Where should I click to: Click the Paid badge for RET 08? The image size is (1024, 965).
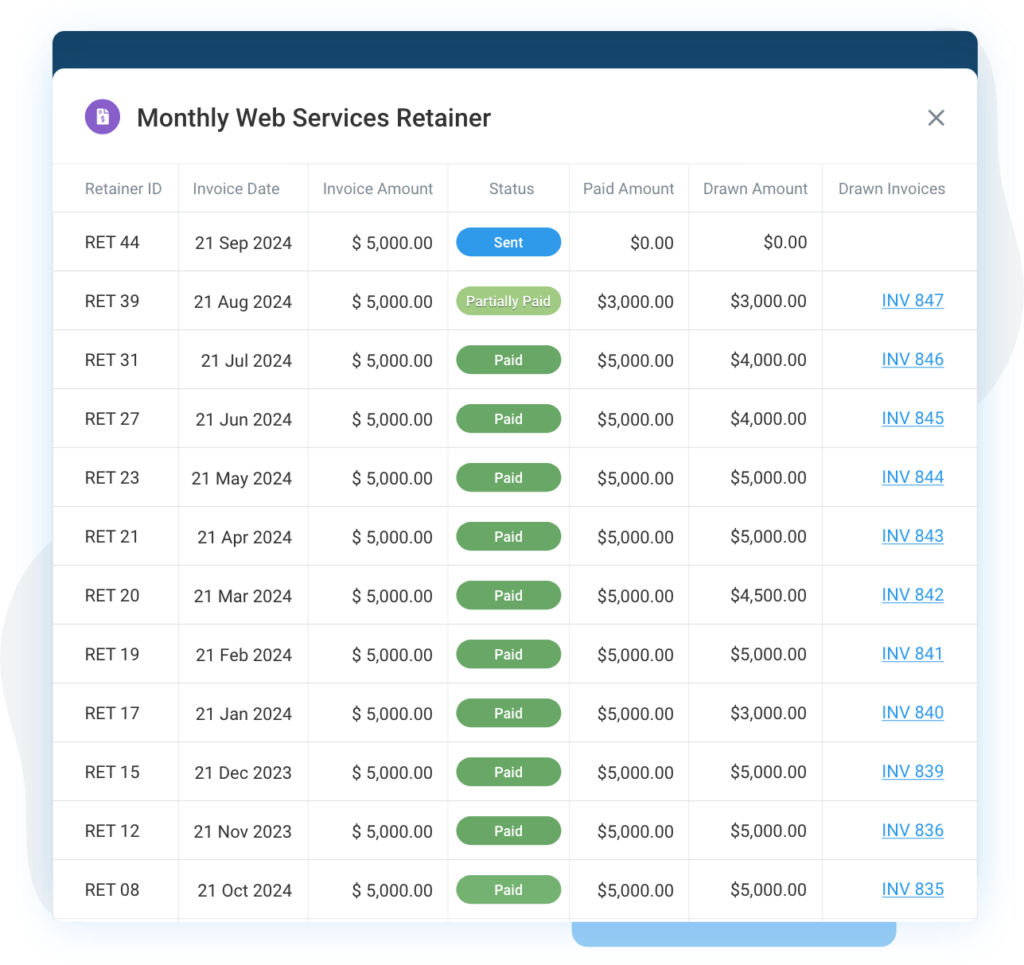[x=508, y=889]
